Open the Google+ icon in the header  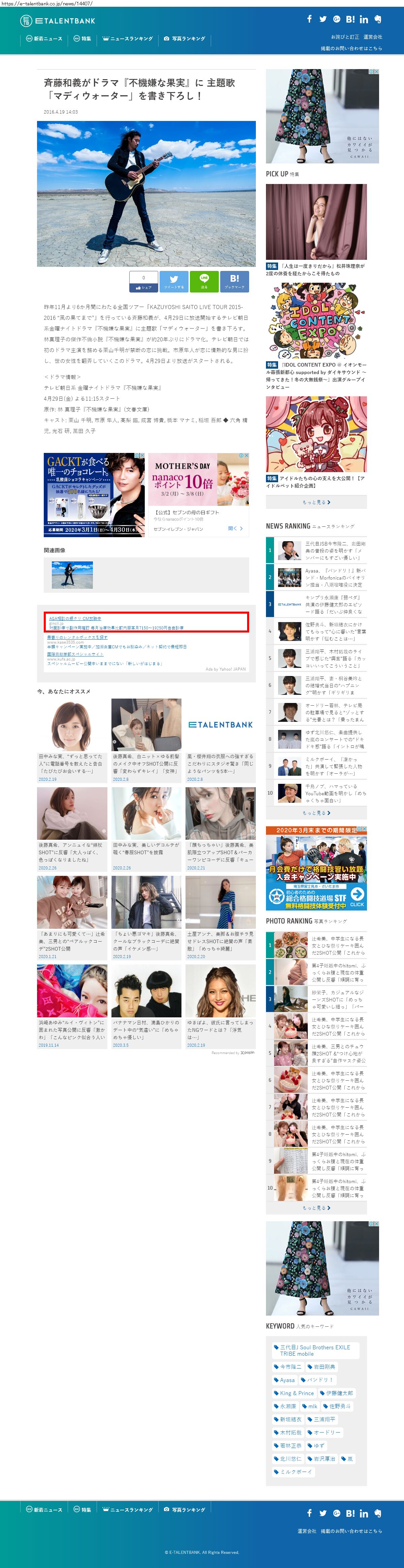pos(336,20)
